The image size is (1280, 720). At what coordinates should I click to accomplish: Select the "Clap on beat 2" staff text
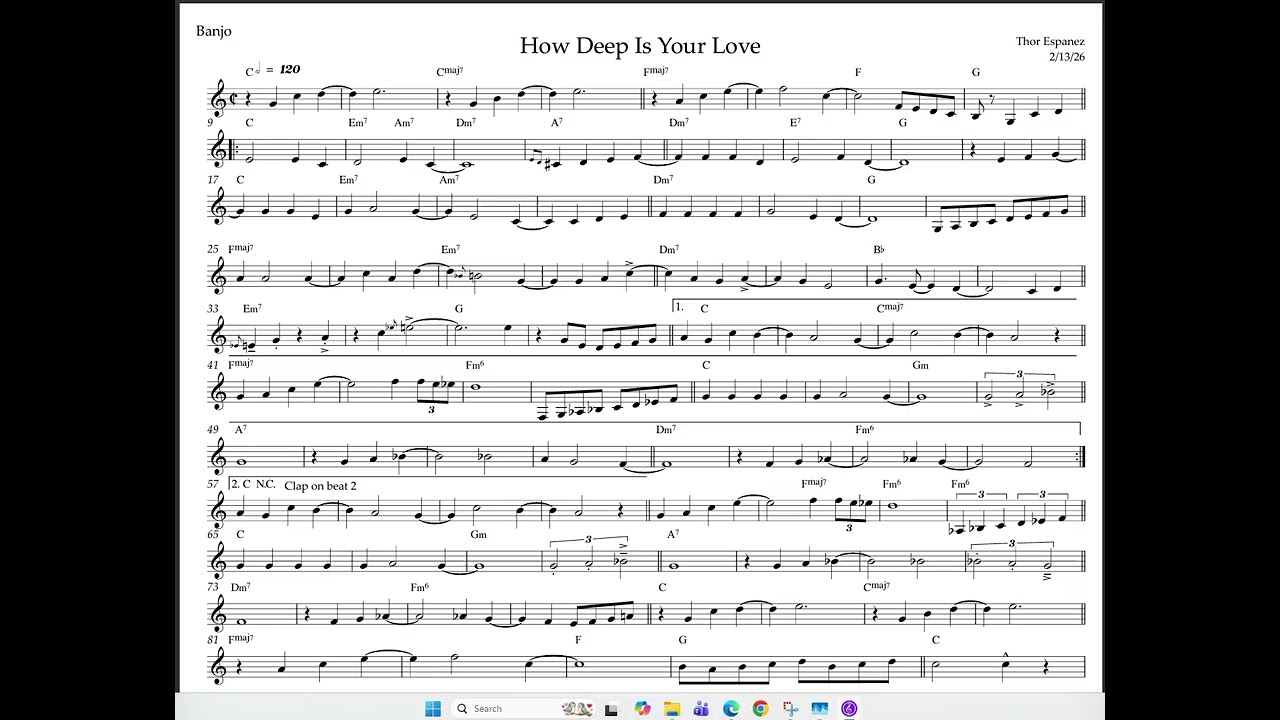tap(320, 485)
